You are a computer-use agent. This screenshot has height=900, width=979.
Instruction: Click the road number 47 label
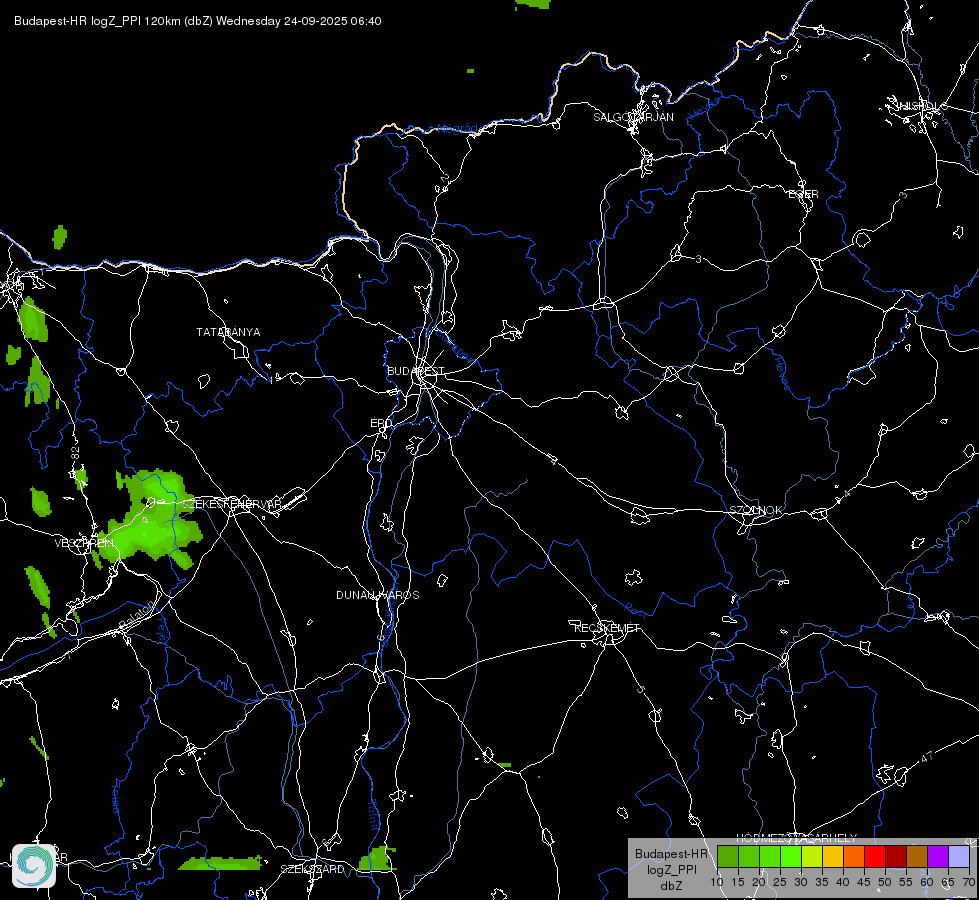click(927, 757)
